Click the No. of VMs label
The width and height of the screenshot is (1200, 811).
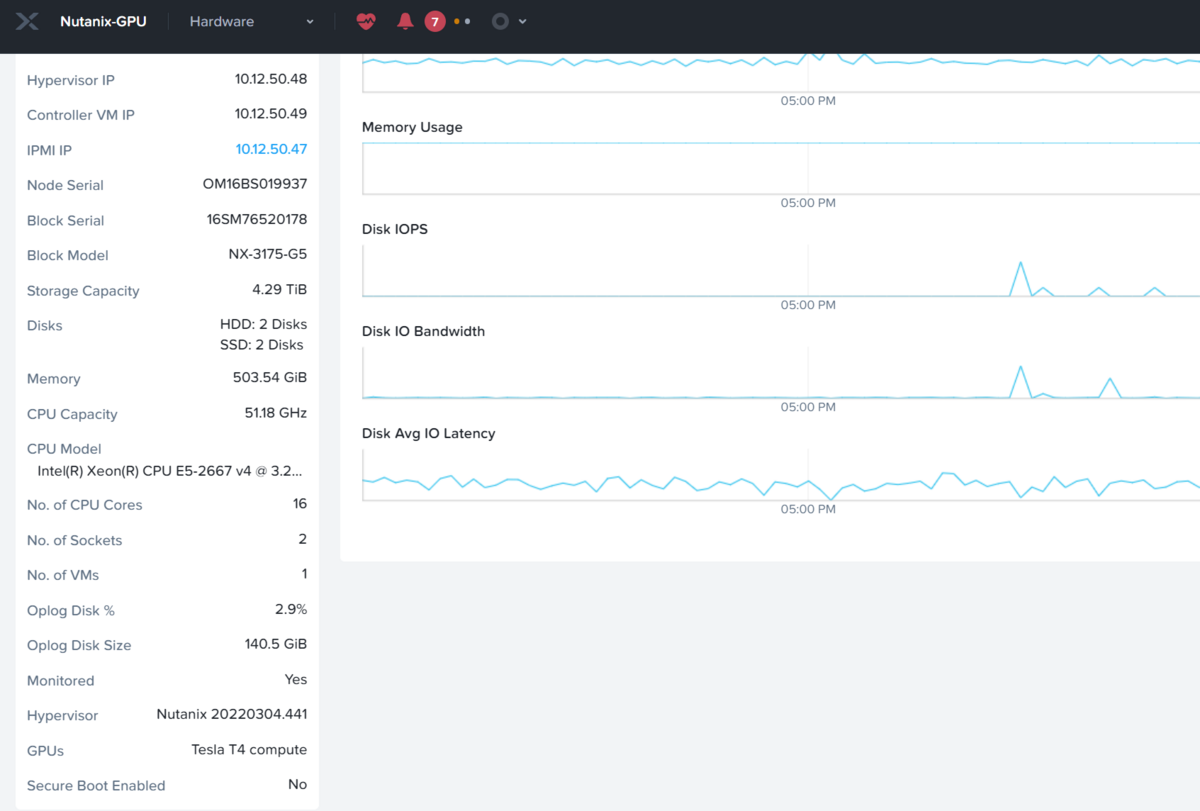63,575
